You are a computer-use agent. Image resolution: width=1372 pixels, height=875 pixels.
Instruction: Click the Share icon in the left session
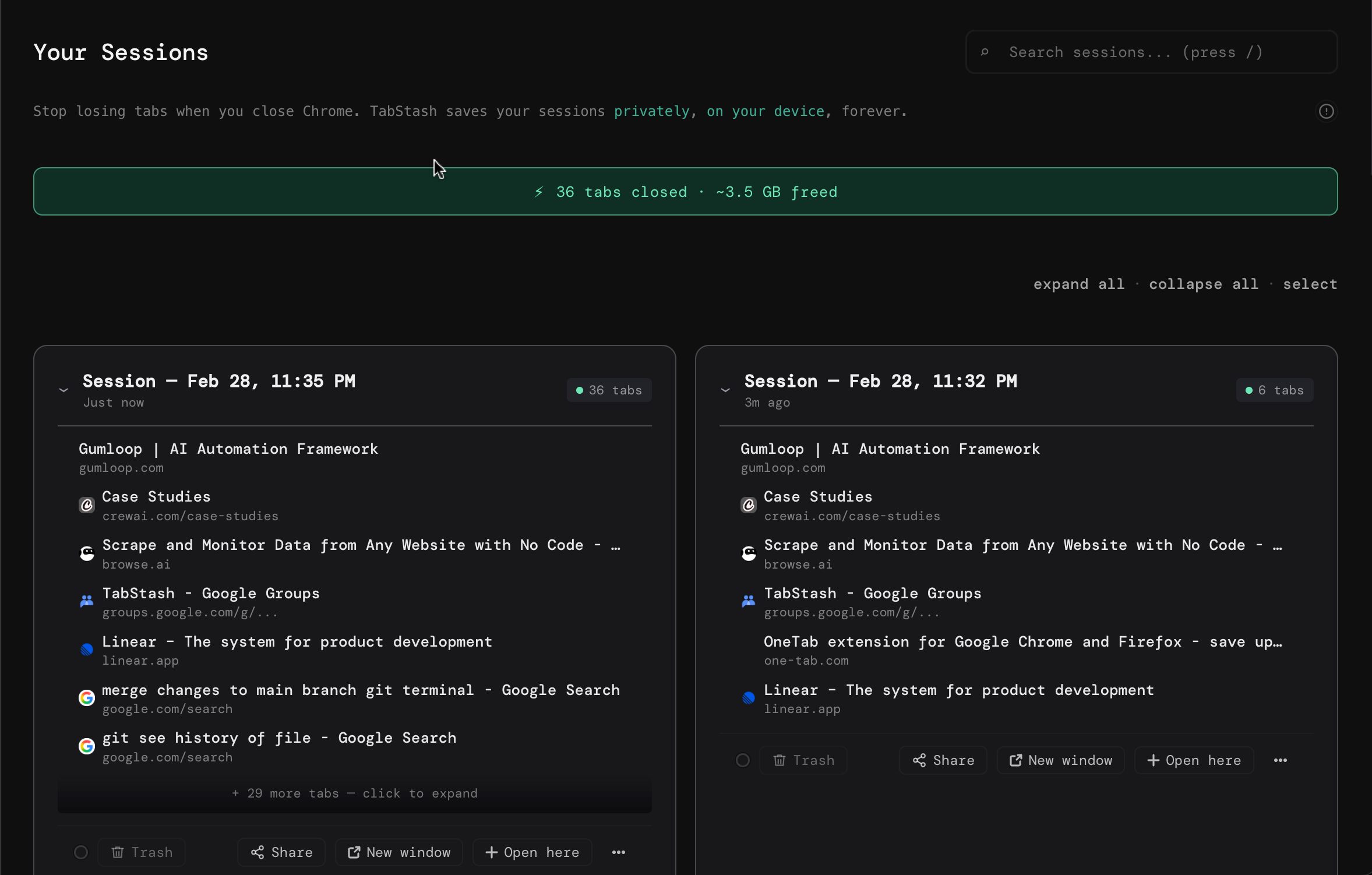[259, 852]
